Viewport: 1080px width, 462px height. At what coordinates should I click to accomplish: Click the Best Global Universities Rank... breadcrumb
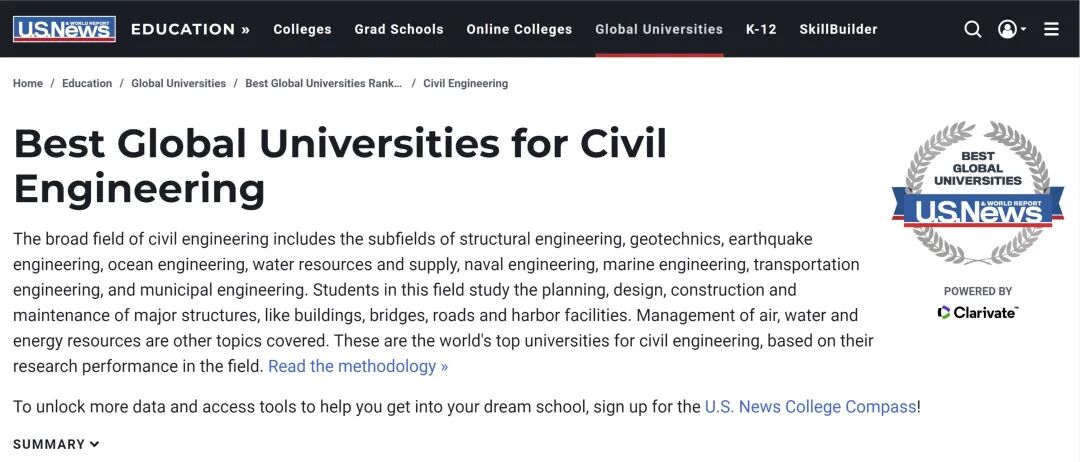[323, 83]
